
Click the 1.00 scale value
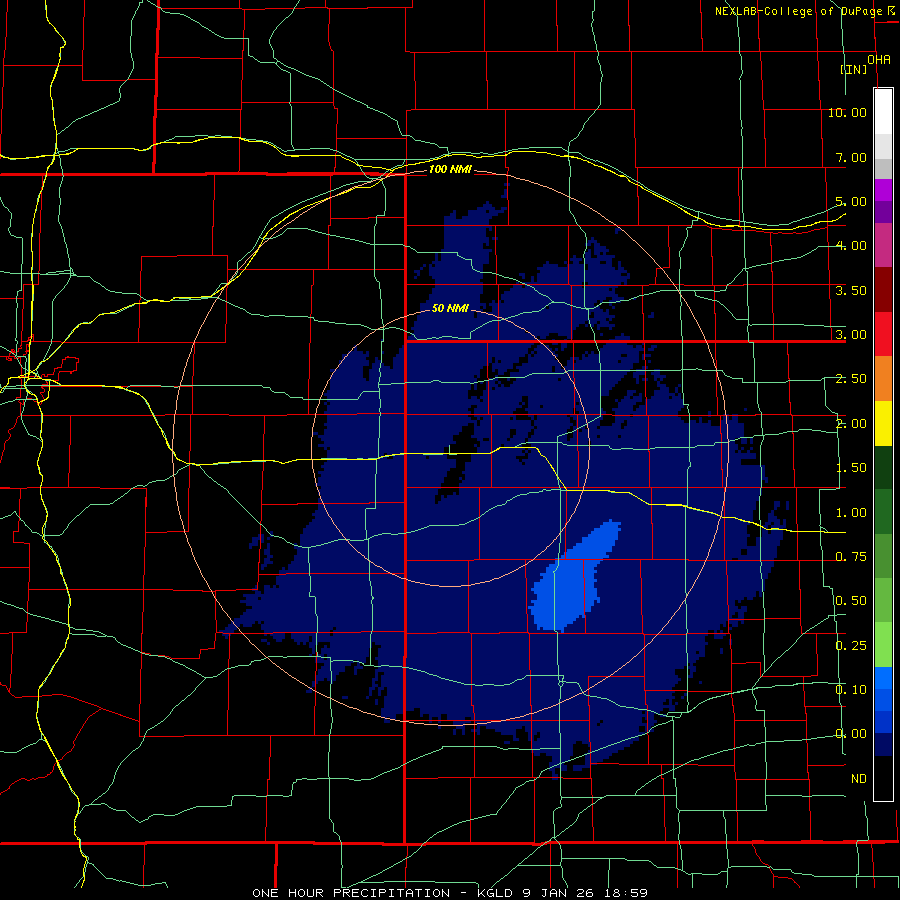coord(851,513)
